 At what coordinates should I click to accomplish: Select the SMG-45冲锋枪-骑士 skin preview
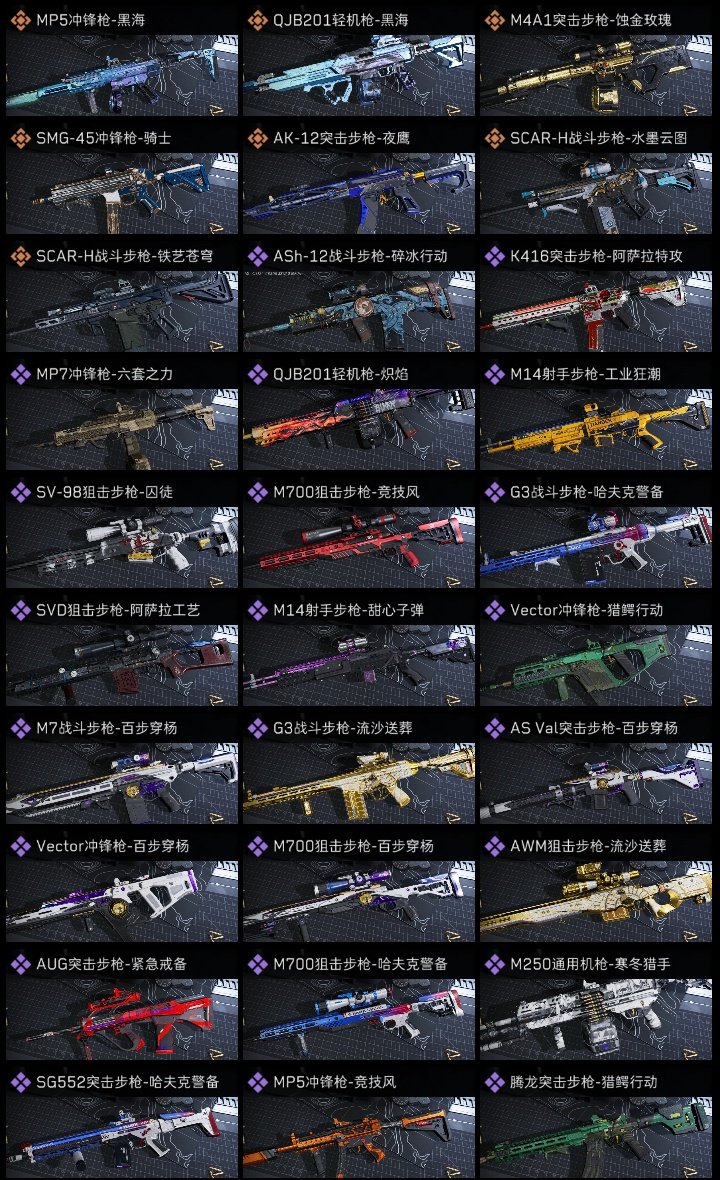(x=122, y=193)
